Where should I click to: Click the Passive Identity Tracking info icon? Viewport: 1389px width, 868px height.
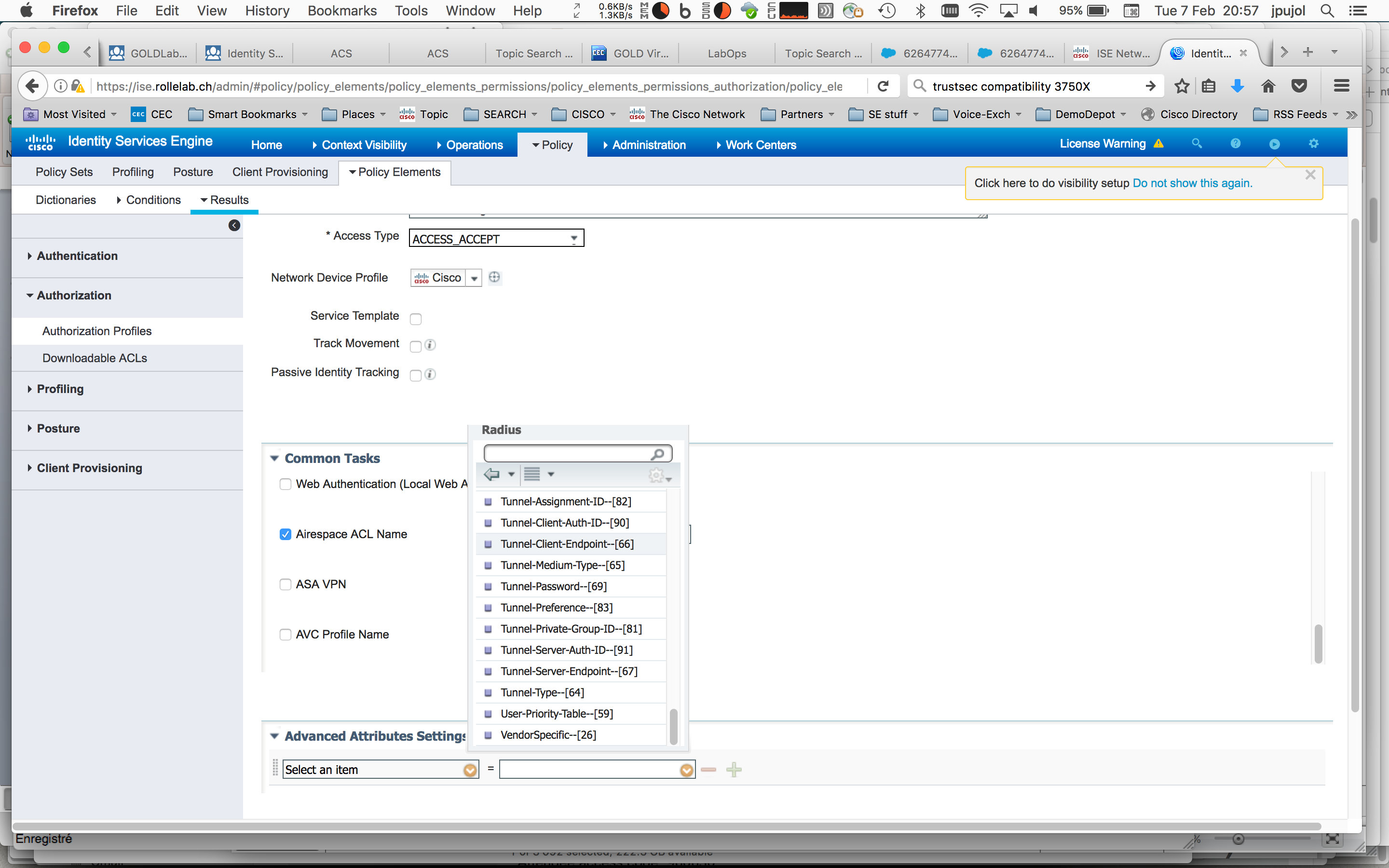[x=430, y=374]
